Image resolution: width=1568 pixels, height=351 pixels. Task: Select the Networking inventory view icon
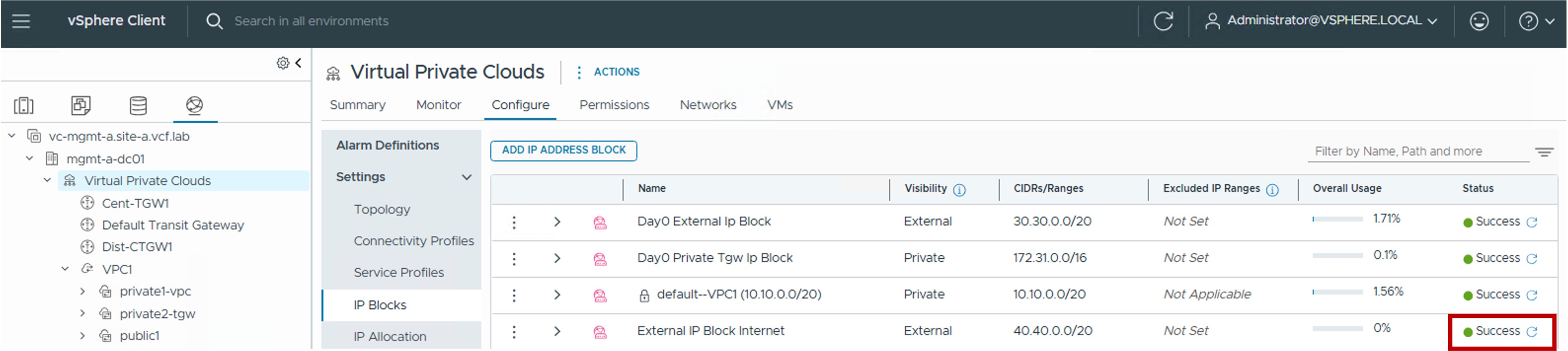(x=194, y=105)
